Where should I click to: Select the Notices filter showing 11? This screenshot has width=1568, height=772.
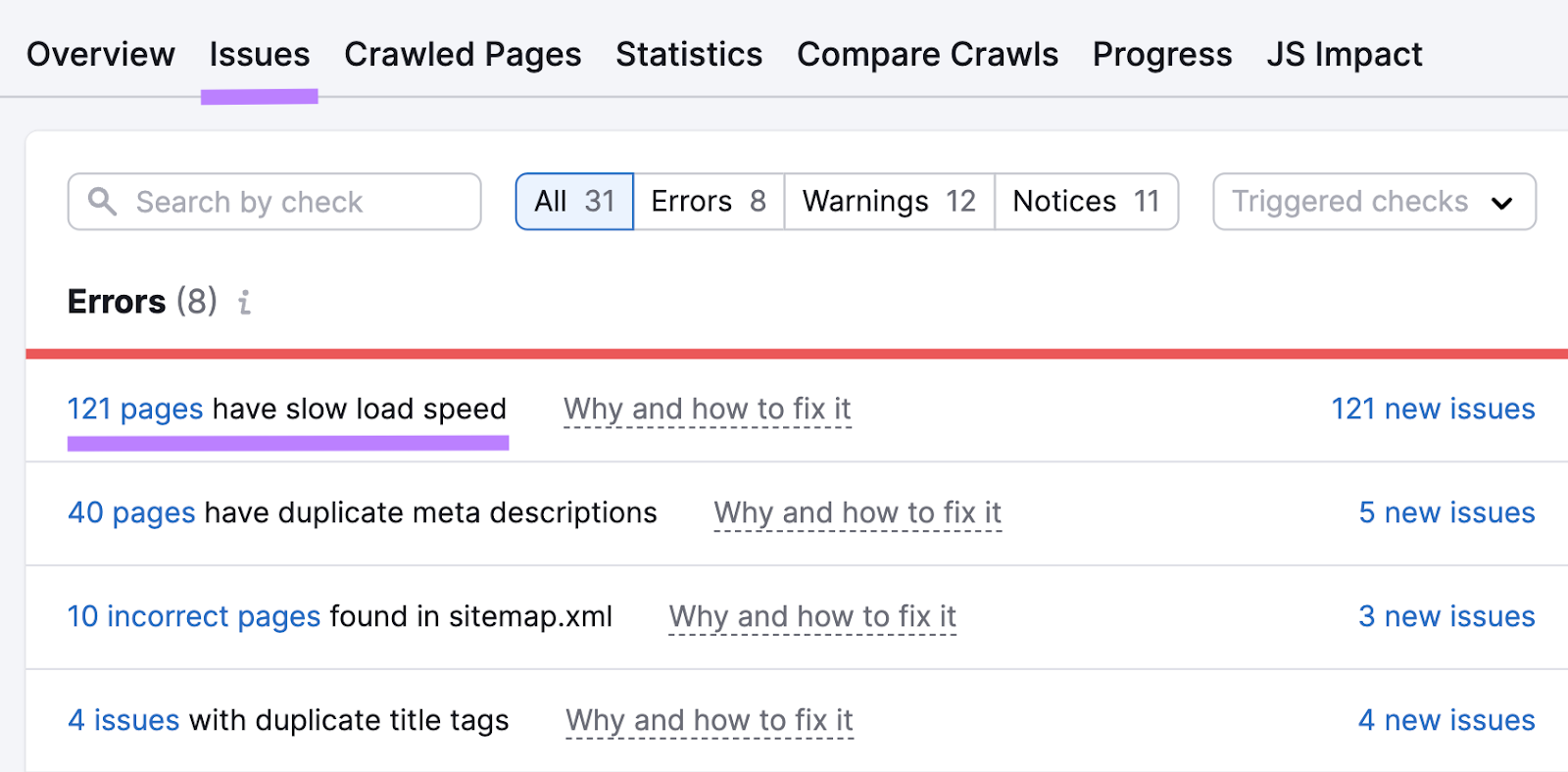pyautogui.click(x=1086, y=201)
